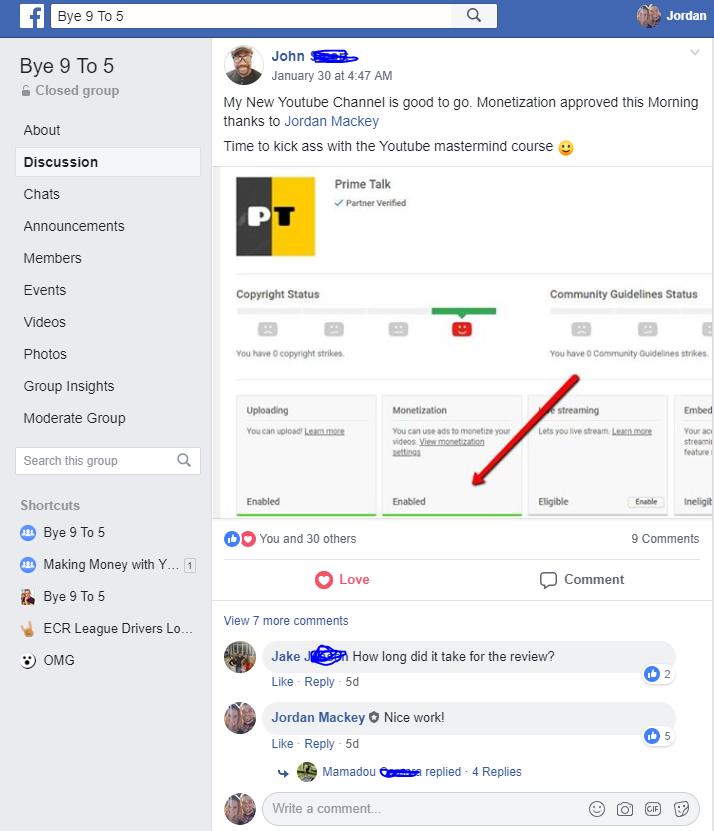714x831 pixels.
Task: Click the magnifier in Search this group
Action: click(184, 460)
